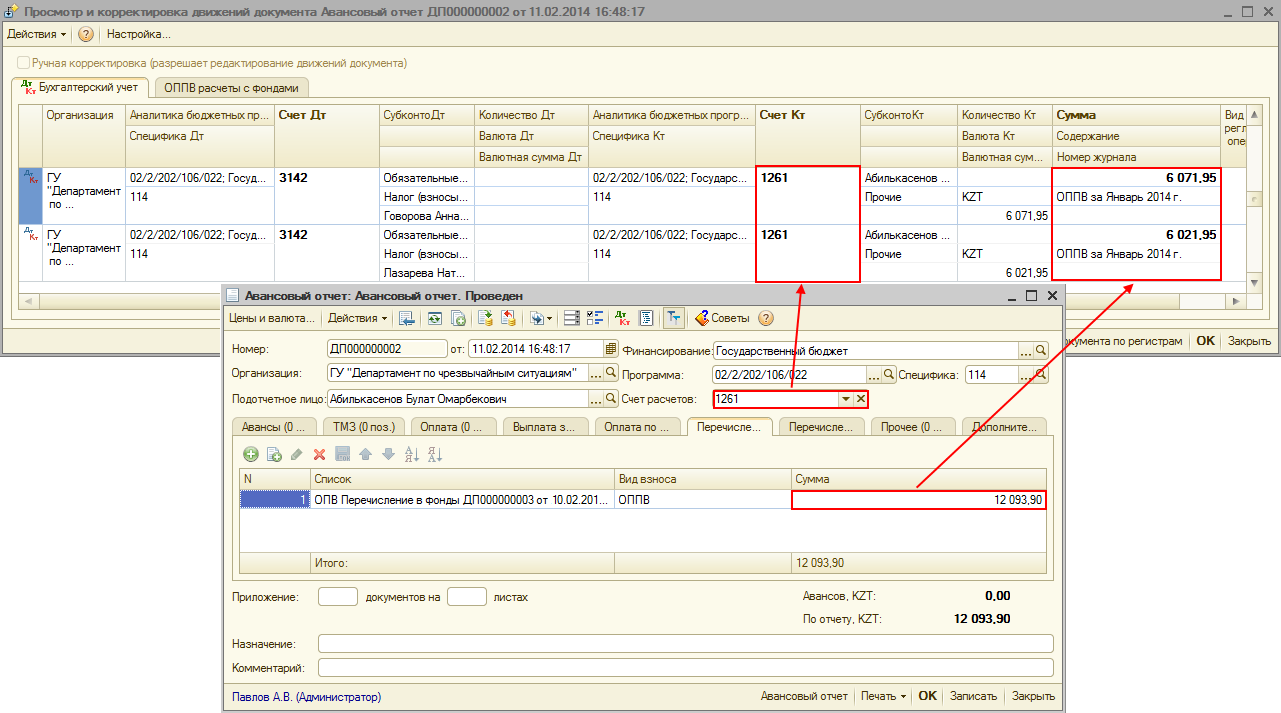This screenshot has height=713, width=1281.
Task: Click the Записать button
Action: click(973, 696)
